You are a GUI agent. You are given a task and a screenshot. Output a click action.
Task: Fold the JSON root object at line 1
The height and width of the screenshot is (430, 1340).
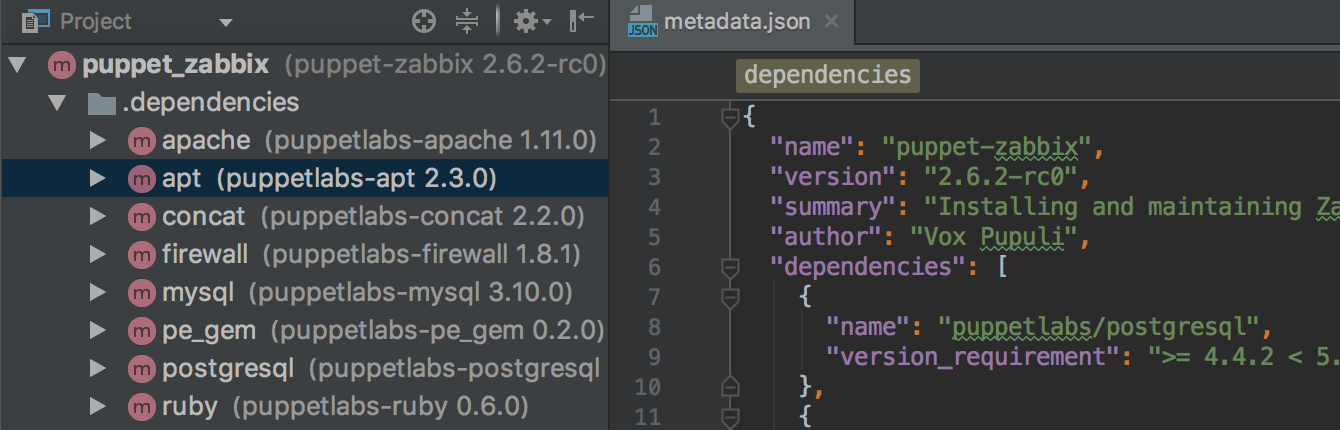tap(730, 118)
